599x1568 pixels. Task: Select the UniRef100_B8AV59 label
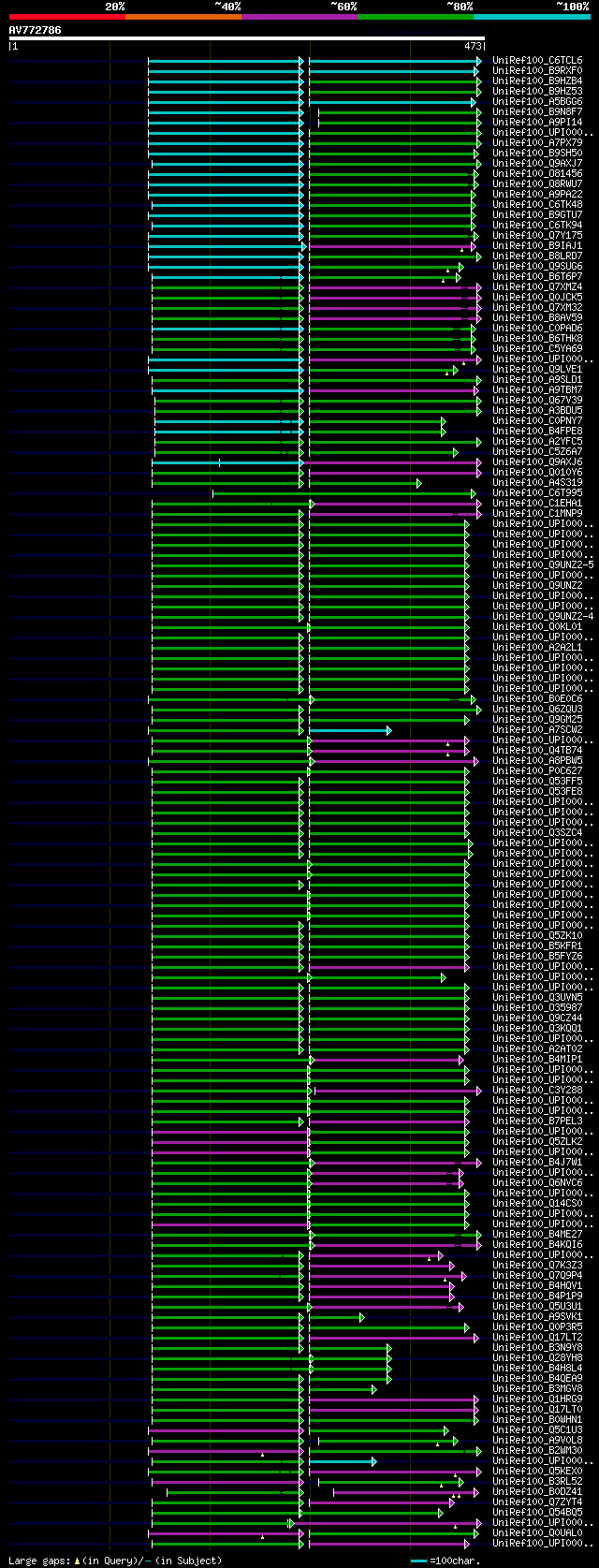[x=537, y=318]
